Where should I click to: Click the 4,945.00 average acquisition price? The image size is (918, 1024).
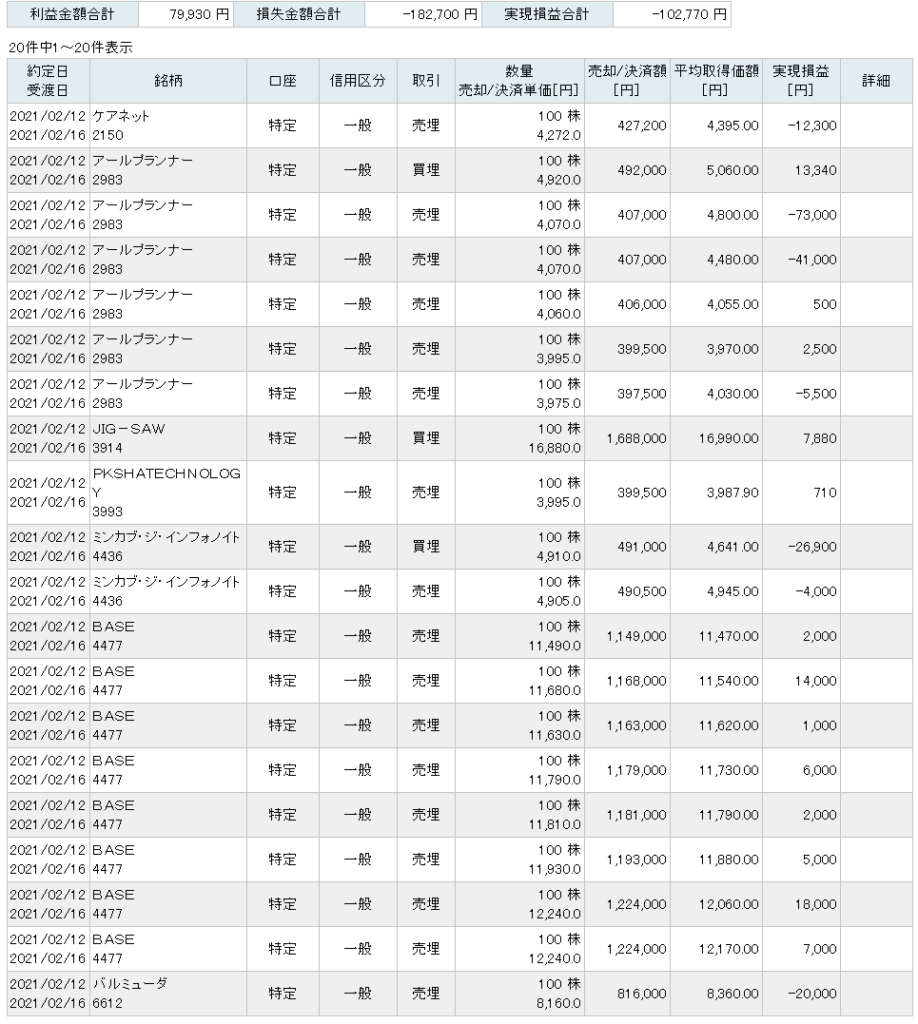tap(733, 591)
